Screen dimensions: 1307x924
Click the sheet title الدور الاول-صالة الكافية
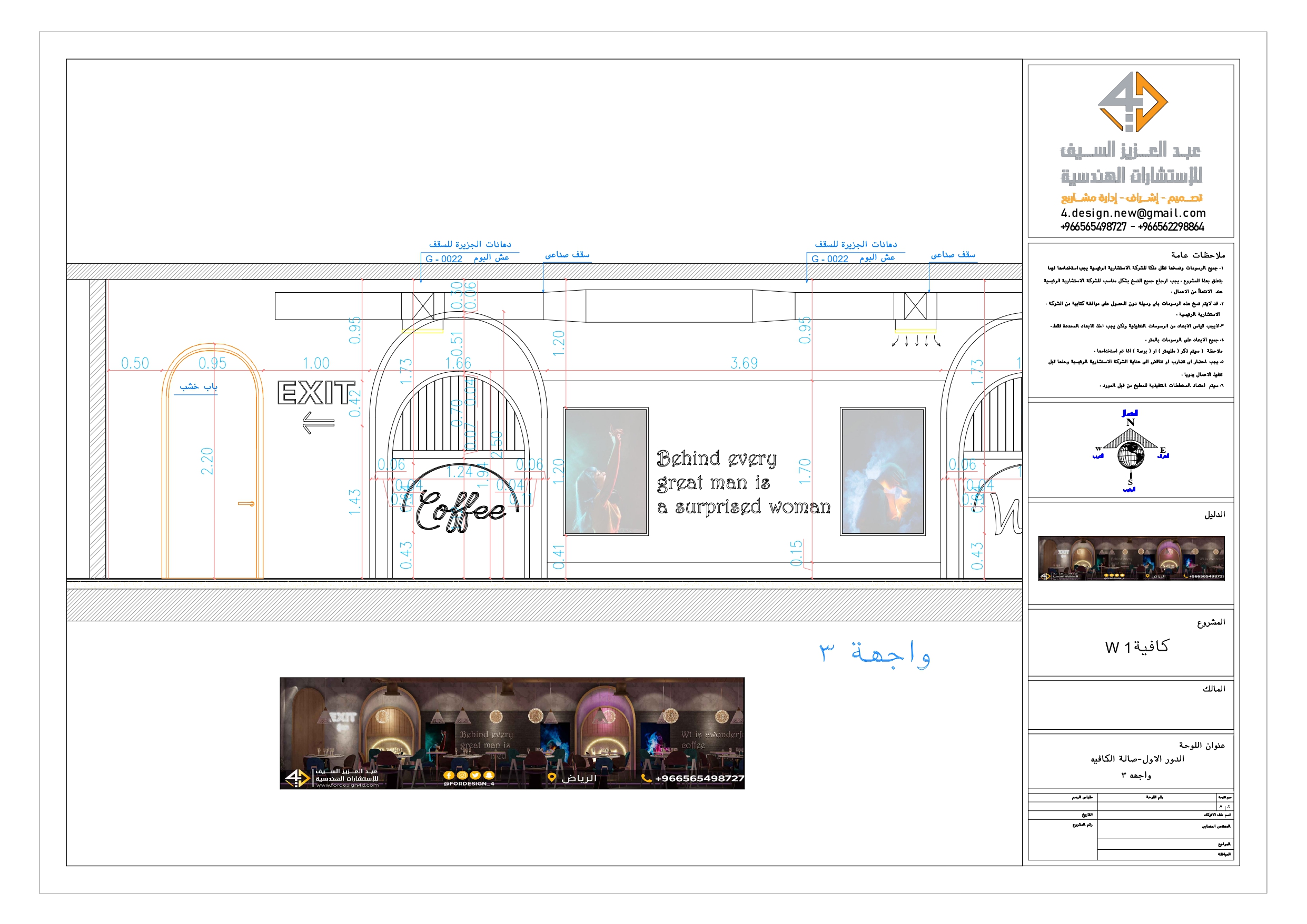(1137, 758)
